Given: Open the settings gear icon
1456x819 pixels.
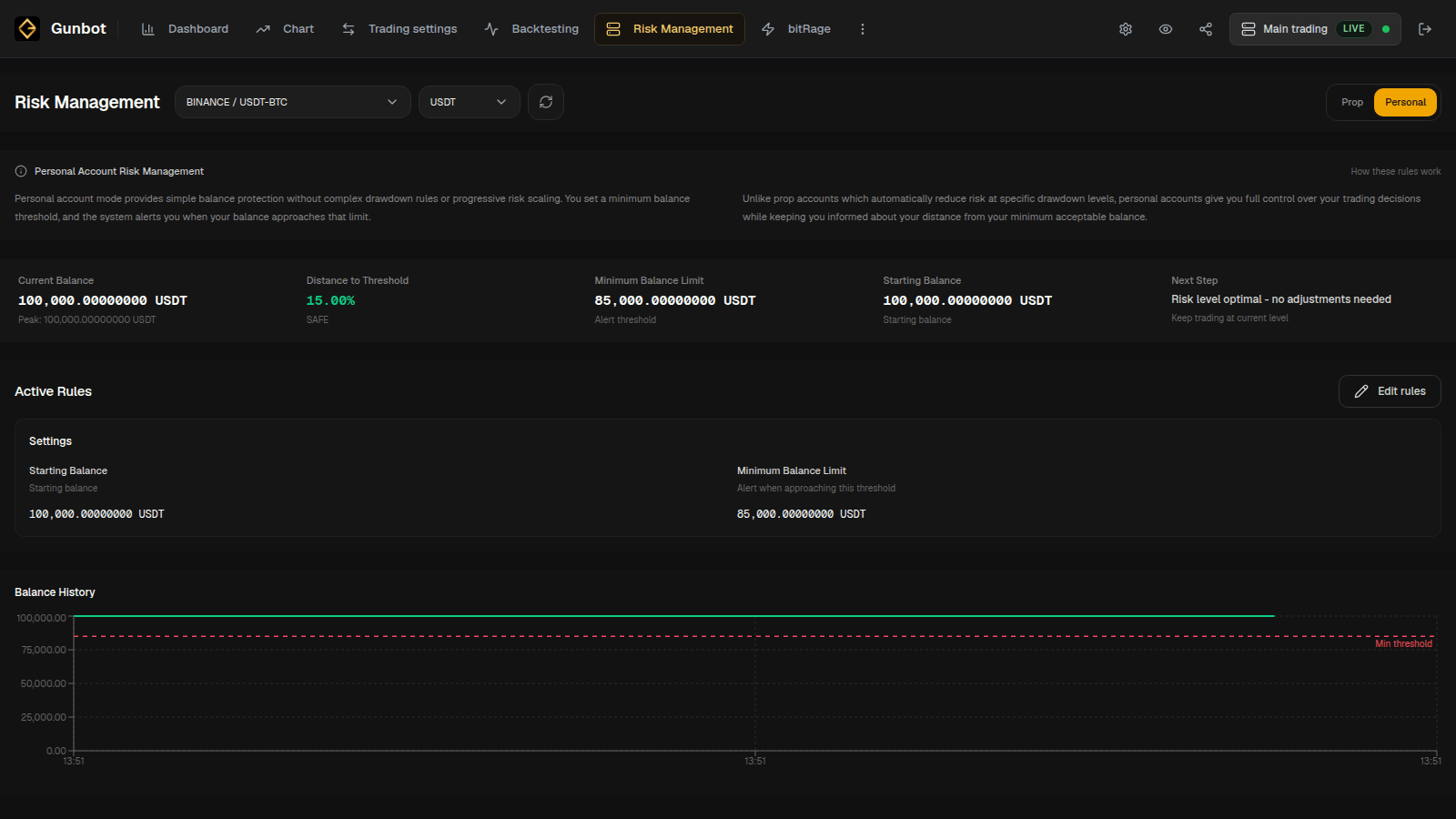Looking at the screenshot, I should (x=1126, y=29).
